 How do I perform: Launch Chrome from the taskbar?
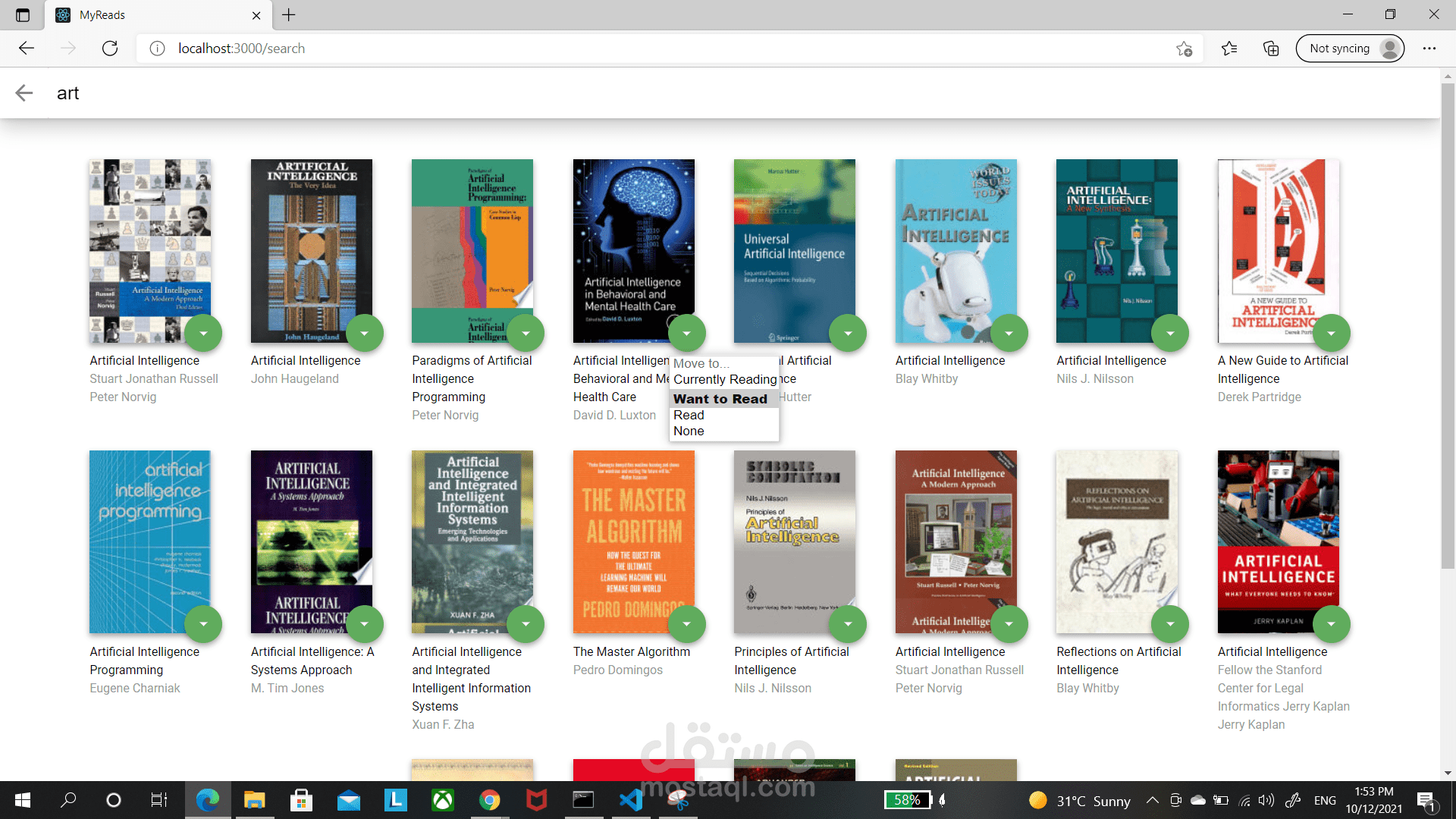click(x=489, y=799)
